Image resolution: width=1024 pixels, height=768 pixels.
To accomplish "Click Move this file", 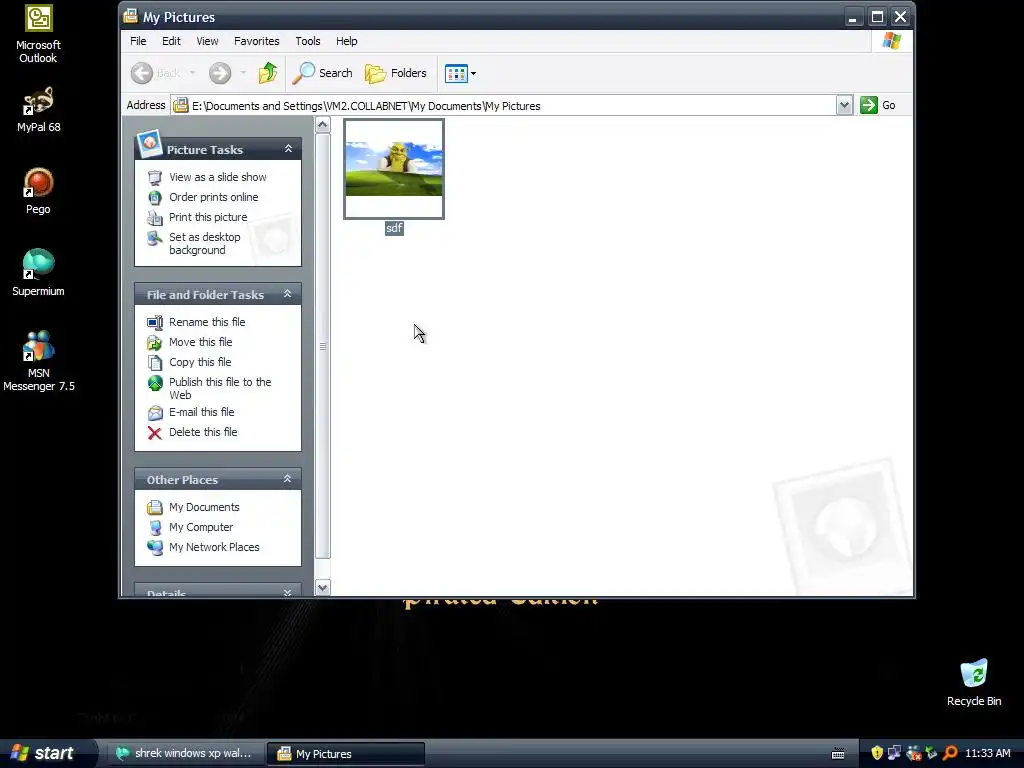I will (200, 342).
